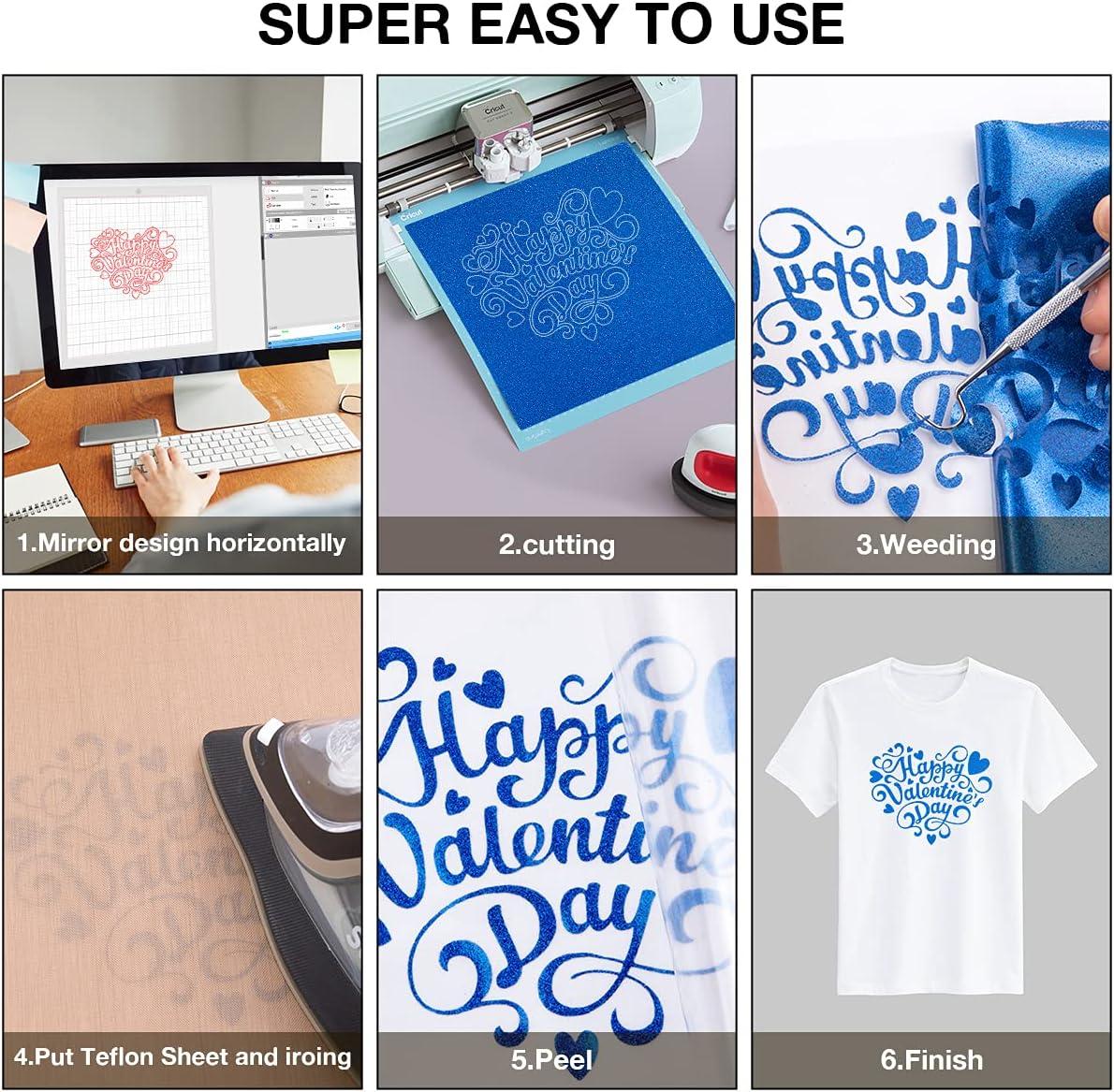Click the '5.Peel' step label
The width and height of the screenshot is (1114, 1092).
pos(551,1060)
